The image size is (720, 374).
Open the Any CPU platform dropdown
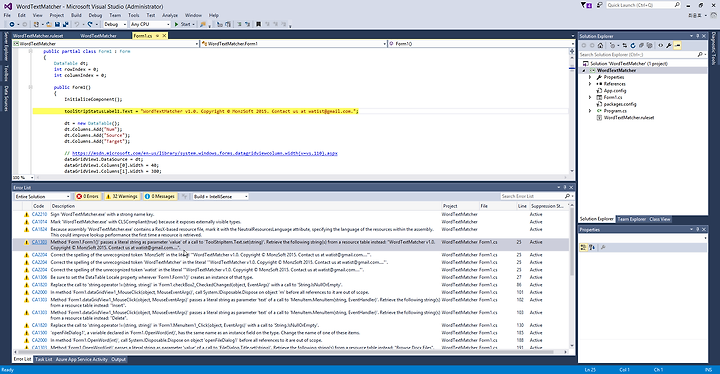click(x=150, y=24)
